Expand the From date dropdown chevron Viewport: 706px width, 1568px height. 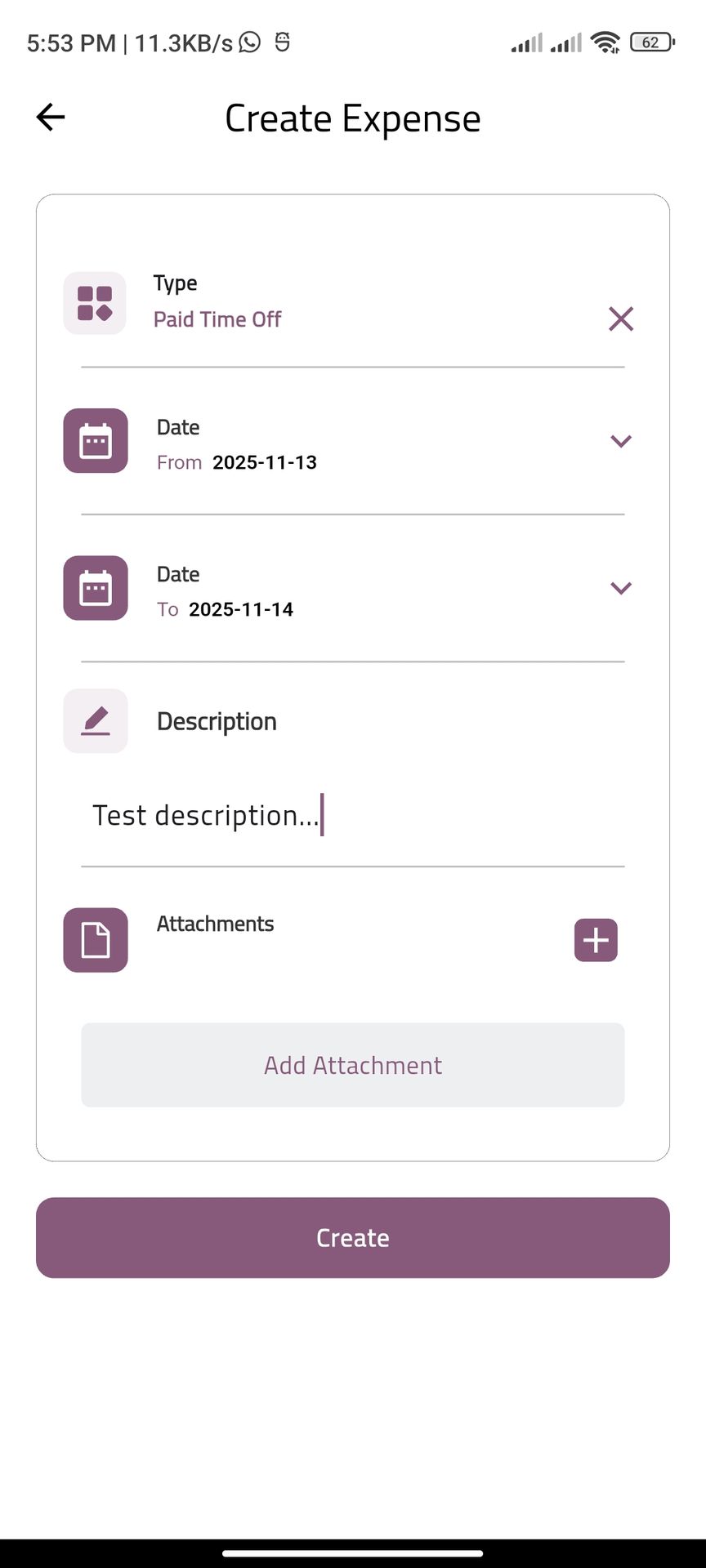click(x=621, y=441)
